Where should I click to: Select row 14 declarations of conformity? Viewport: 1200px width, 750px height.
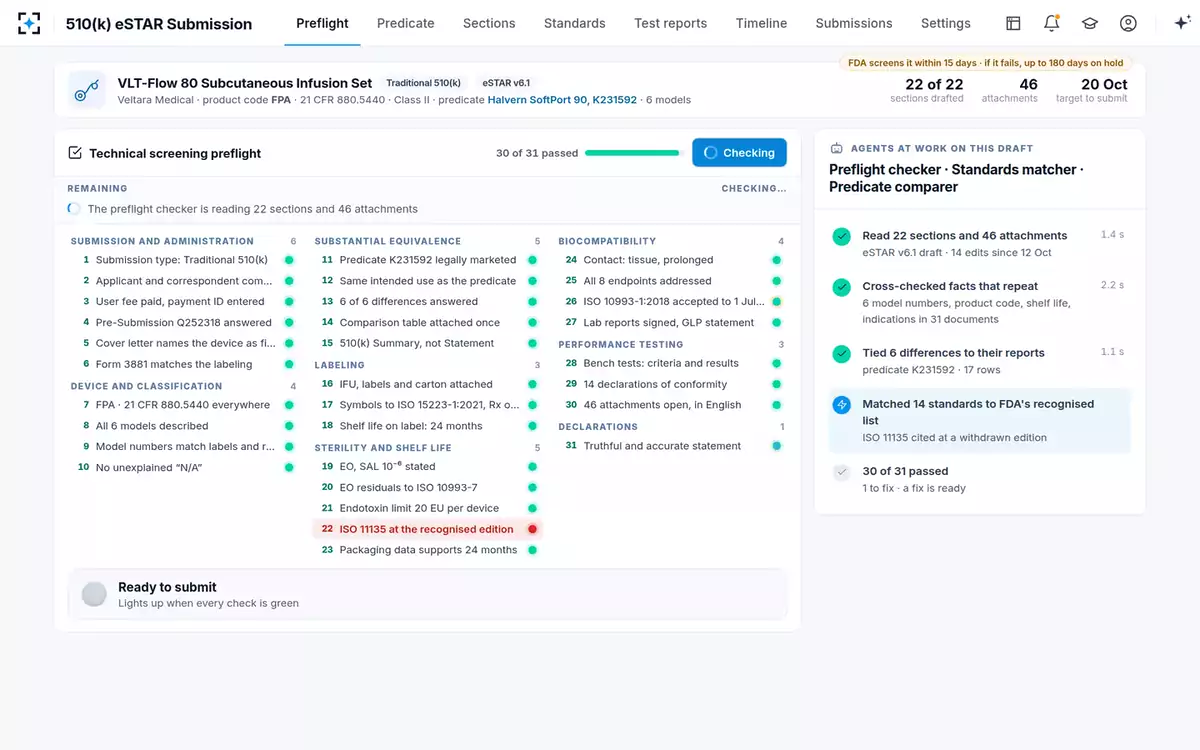click(x=671, y=384)
